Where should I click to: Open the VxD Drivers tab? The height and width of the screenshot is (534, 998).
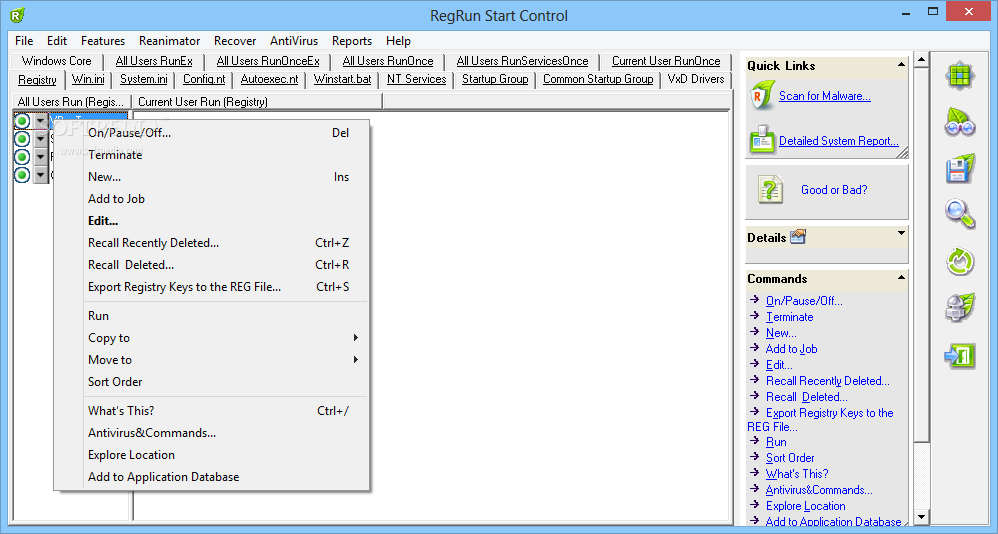click(696, 79)
